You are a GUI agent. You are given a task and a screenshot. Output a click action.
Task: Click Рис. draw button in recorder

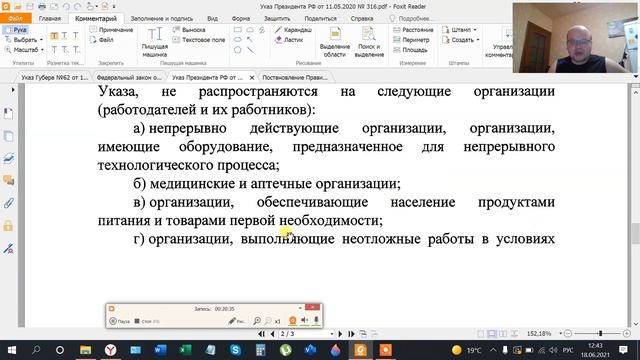tap(237, 321)
